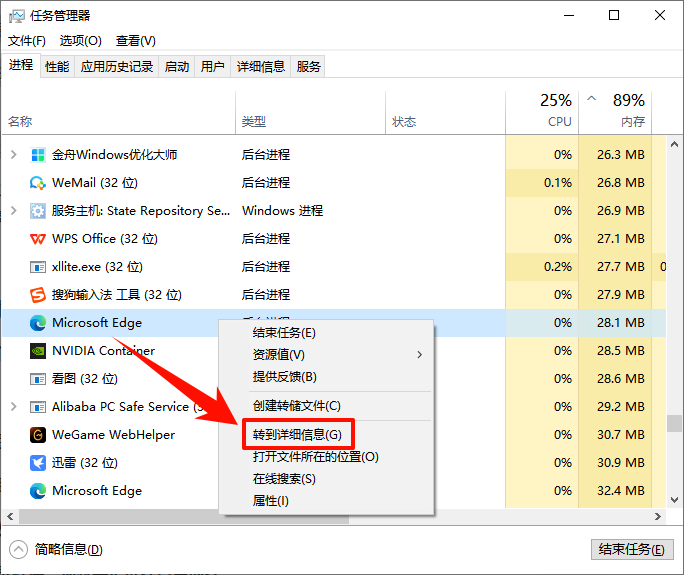This screenshot has height=575, width=684.
Task: Choose 结束任务(E) in the context menu
Action: click(326, 333)
